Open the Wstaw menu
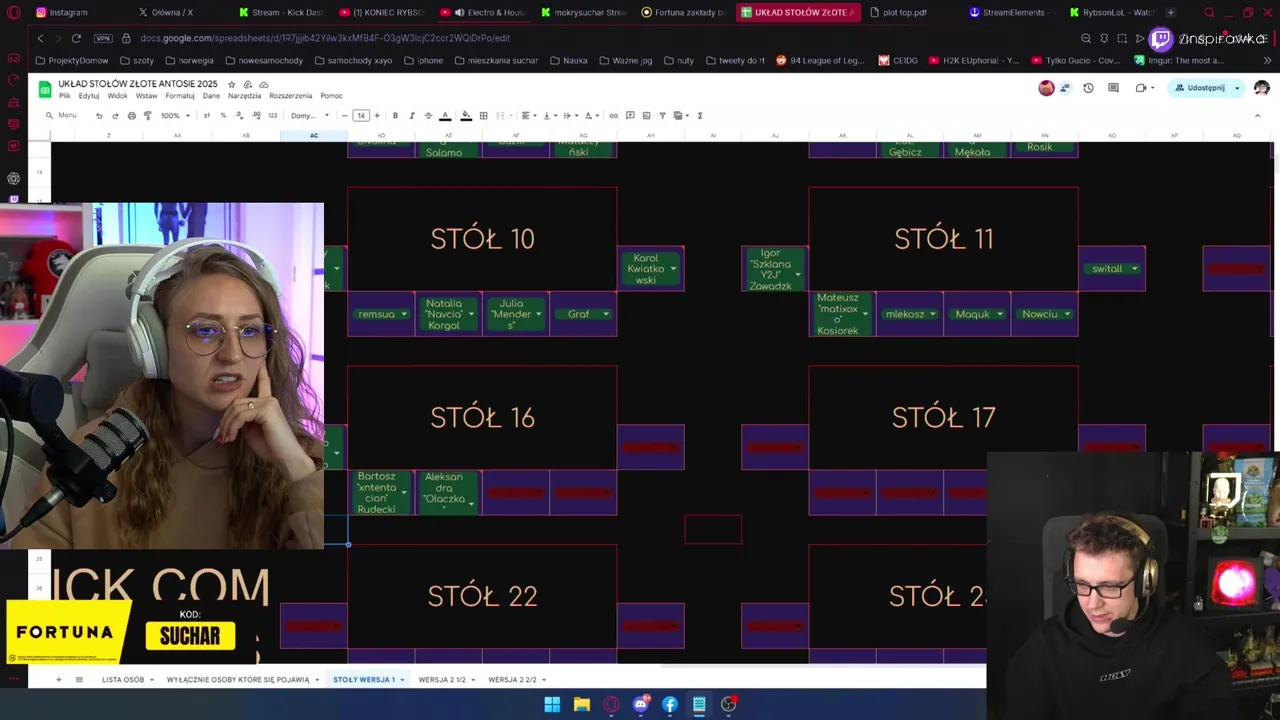This screenshot has height=720, width=1280. pos(147,96)
